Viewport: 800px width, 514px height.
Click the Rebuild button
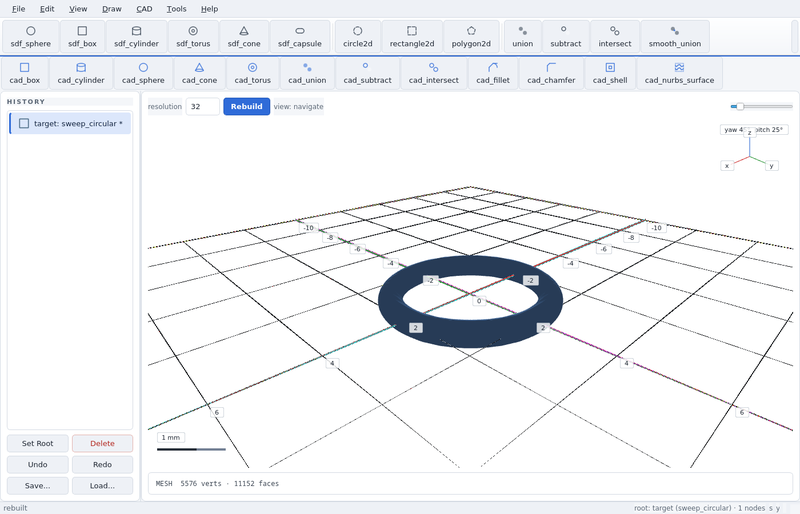[x=246, y=107]
